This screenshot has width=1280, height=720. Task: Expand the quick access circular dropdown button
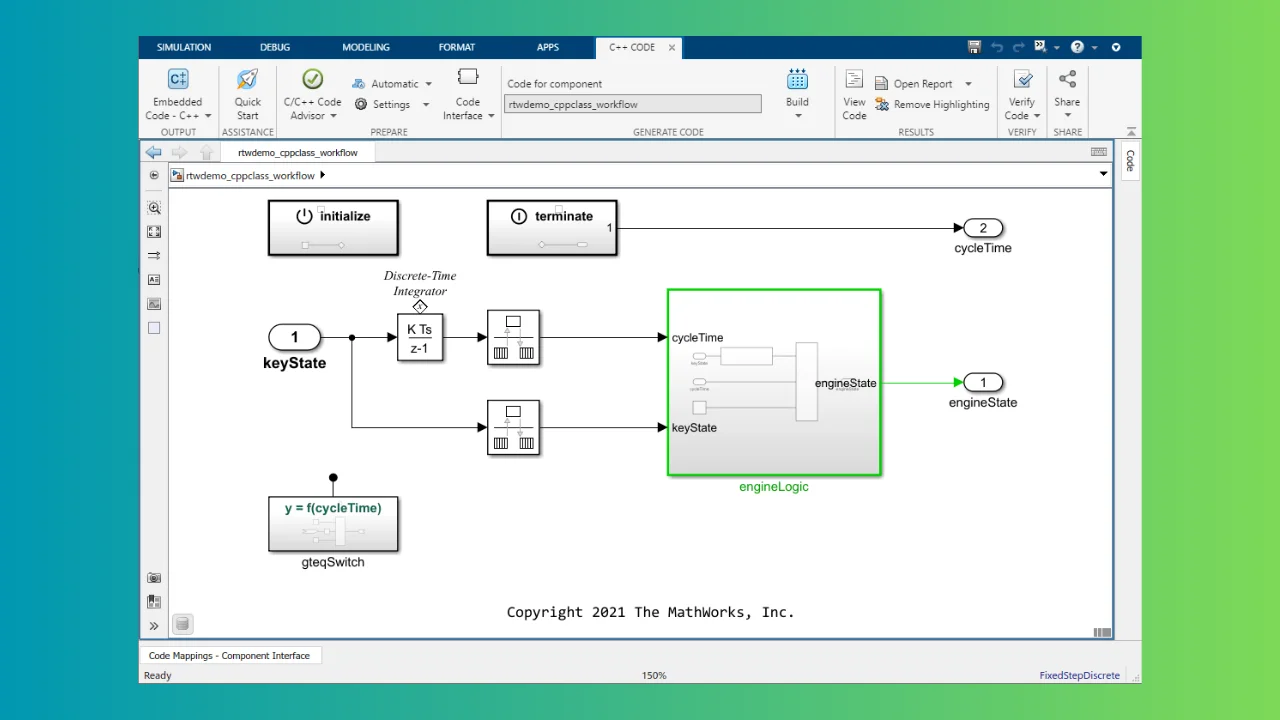(1116, 47)
